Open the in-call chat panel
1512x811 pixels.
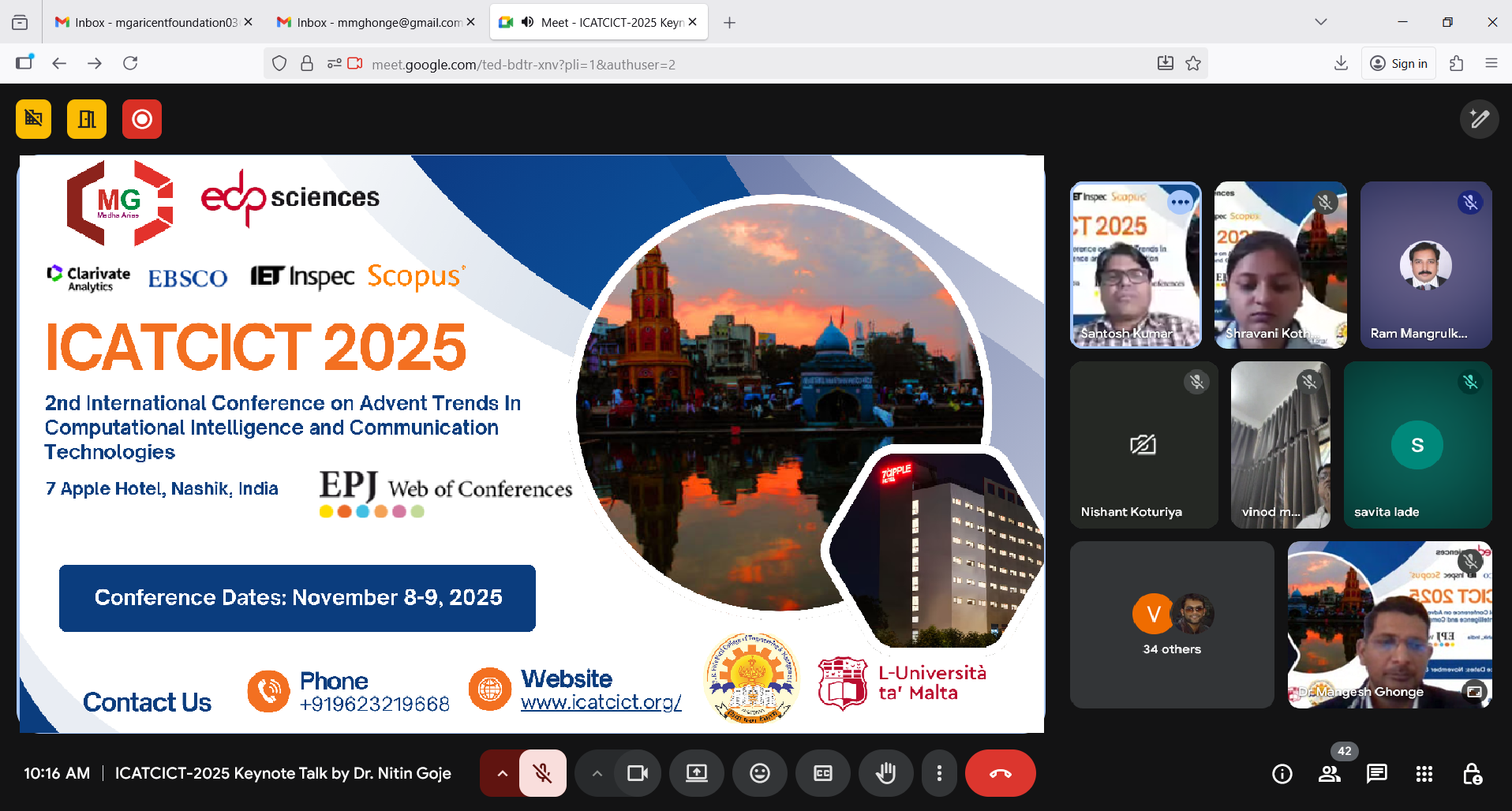coord(1377,774)
